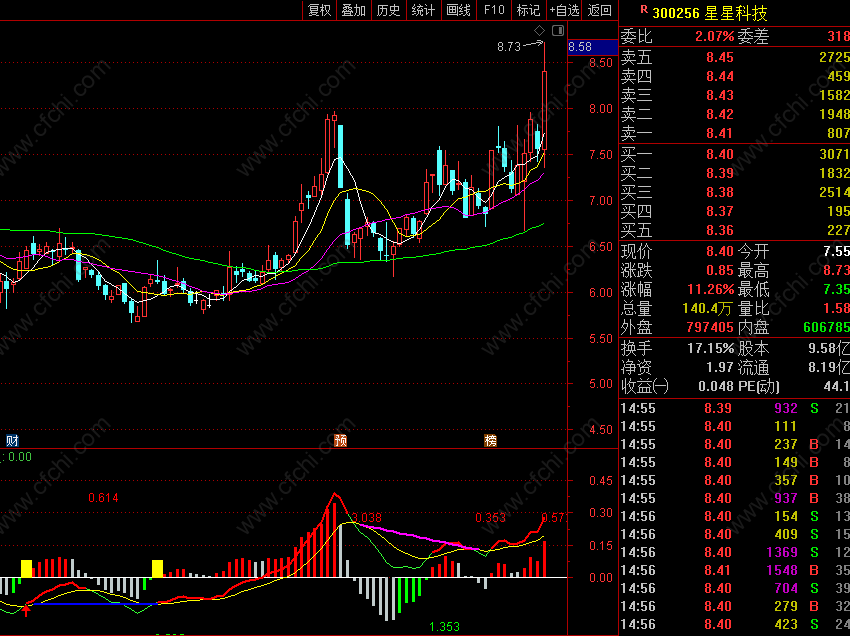This screenshot has width=850, height=636.
Task: Click the 涨幅 value 11.26%
Action: point(711,290)
